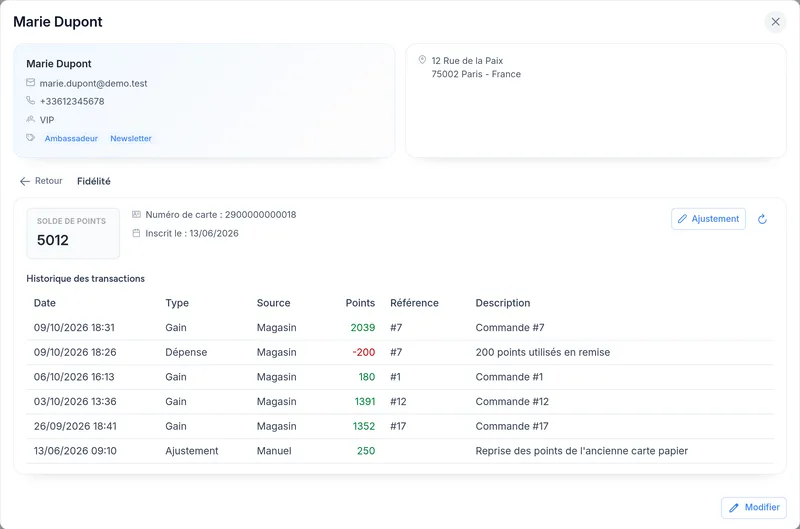Click the 1352 points value

(x=364, y=426)
